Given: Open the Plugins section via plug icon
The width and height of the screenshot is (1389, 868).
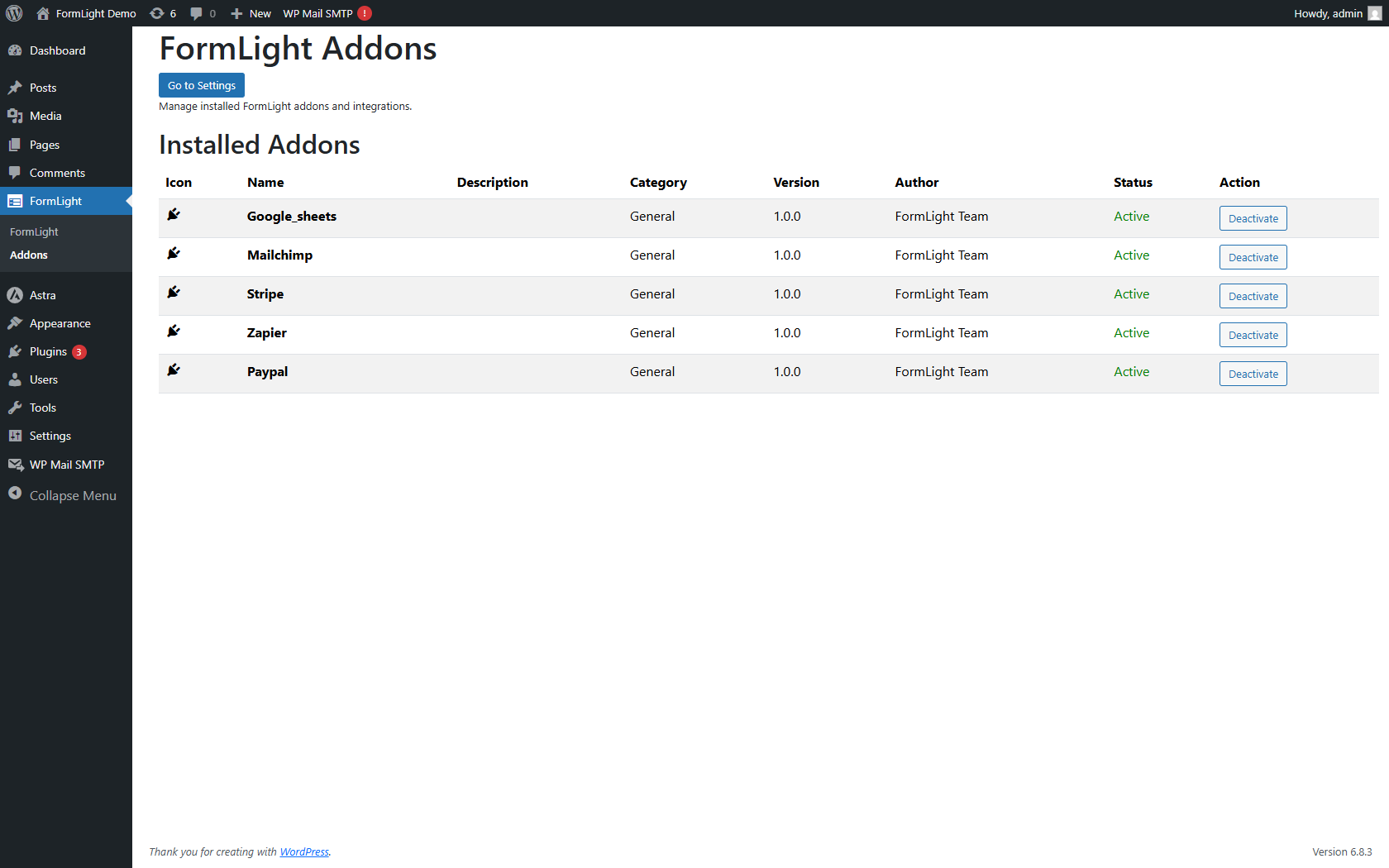Looking at the screenshot, I should click(17, 351).
